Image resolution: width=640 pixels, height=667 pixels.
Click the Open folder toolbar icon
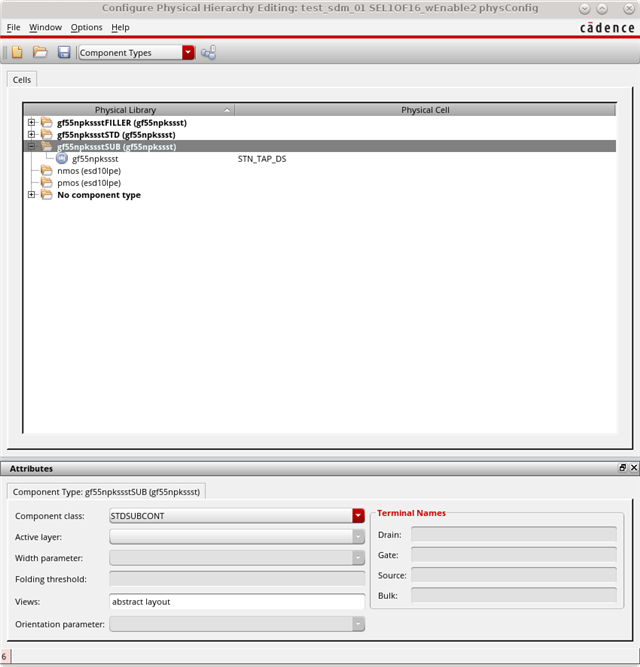[x=40, y=52]
